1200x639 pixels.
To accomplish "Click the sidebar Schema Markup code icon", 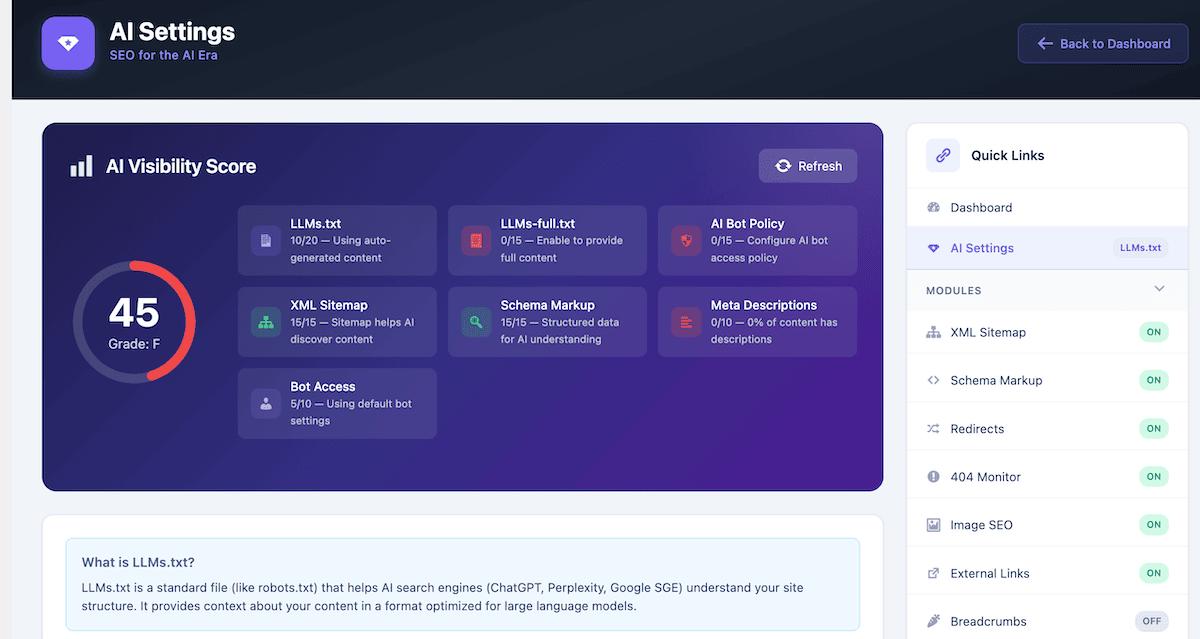I will click(x=934, y=380).
